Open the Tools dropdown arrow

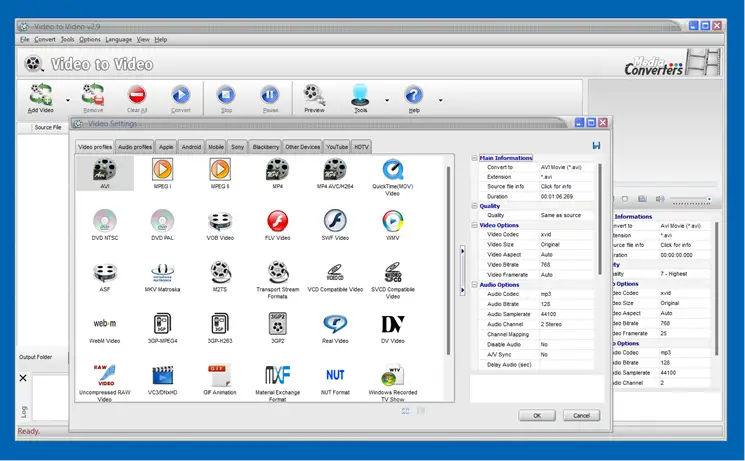[x=387, y=100]
